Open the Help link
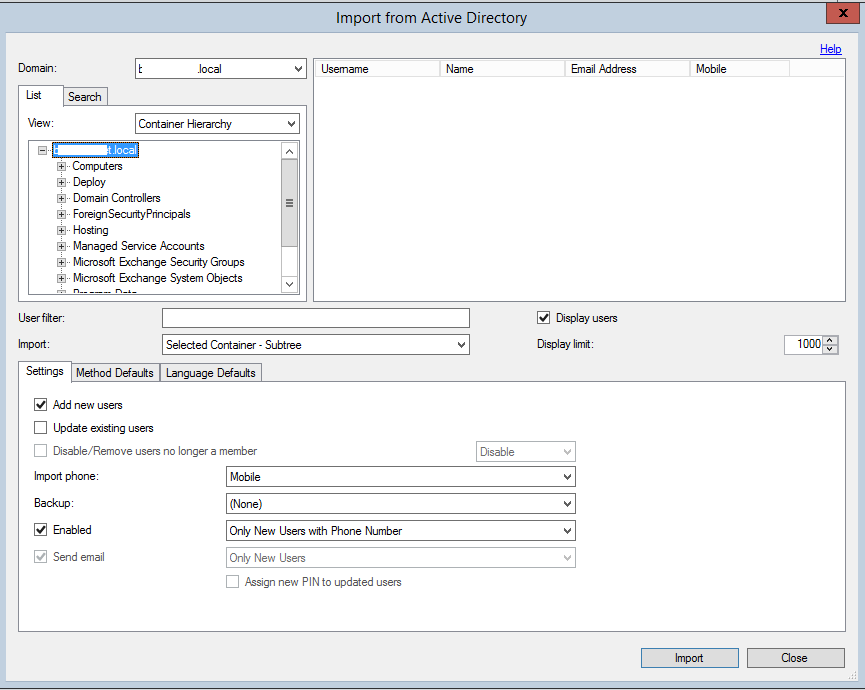 [830, 49]
